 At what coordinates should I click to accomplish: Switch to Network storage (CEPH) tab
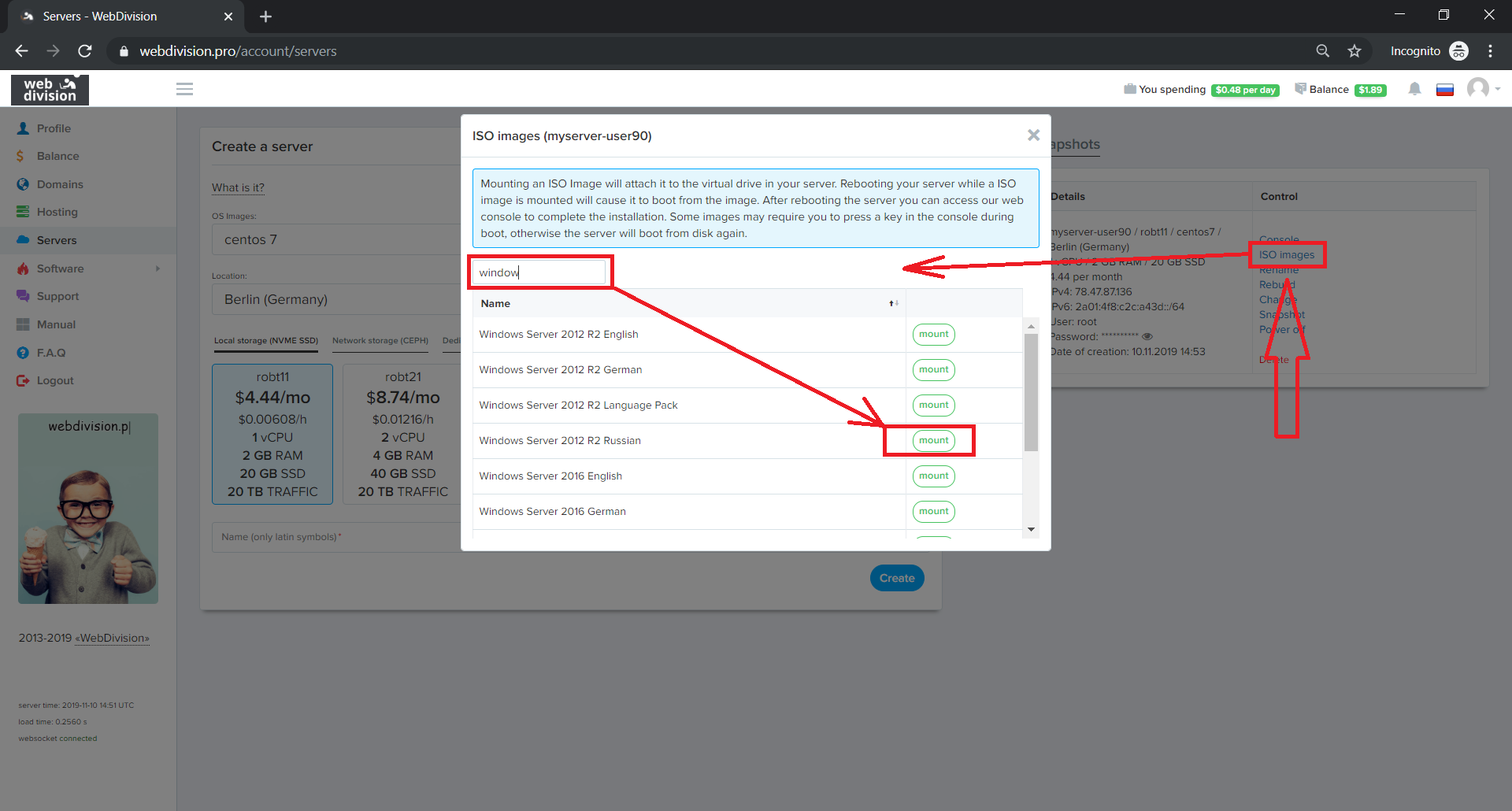point(380,341)
